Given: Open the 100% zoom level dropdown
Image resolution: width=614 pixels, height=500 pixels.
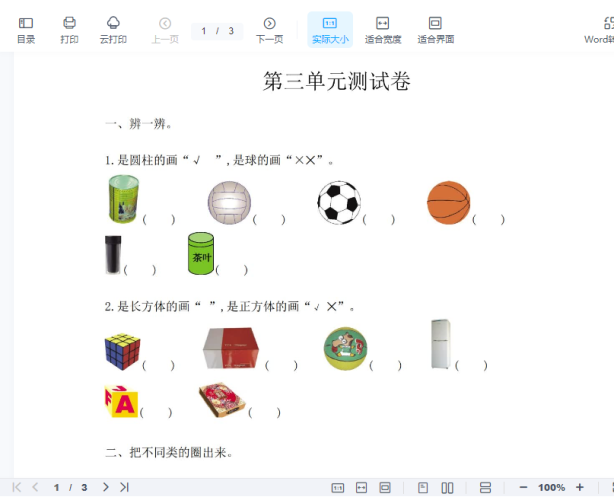Looking at the screenshot, I should (552, 487).
